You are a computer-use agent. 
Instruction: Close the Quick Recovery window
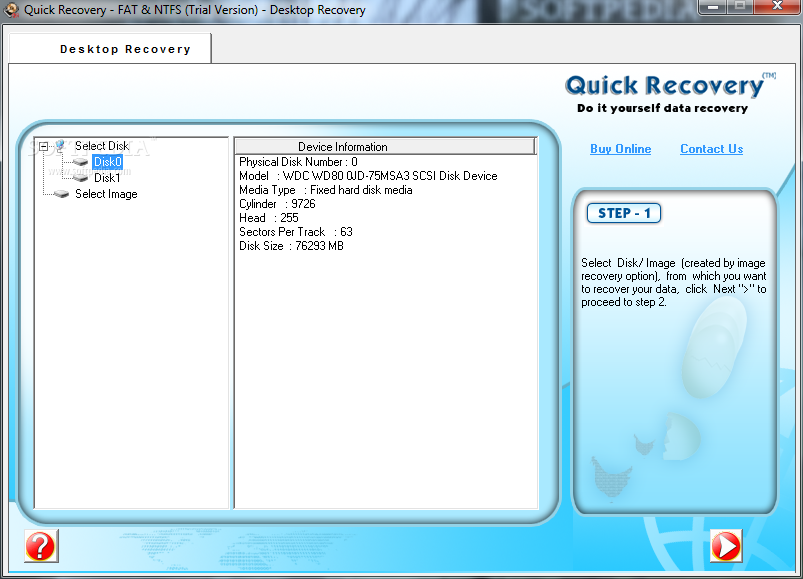(777, 7)
